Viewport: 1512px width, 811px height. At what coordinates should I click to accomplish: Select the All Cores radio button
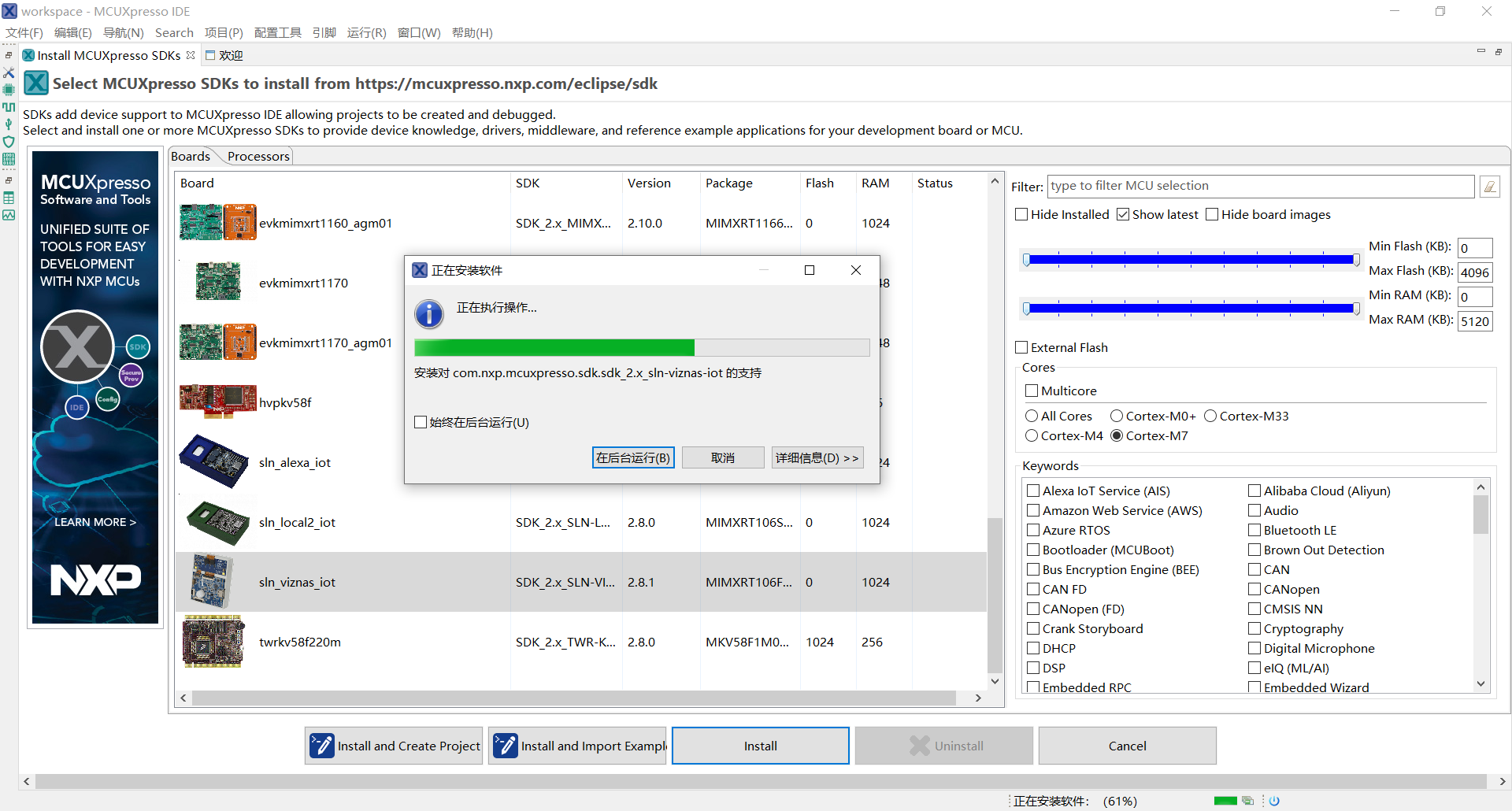point(1032,416)
